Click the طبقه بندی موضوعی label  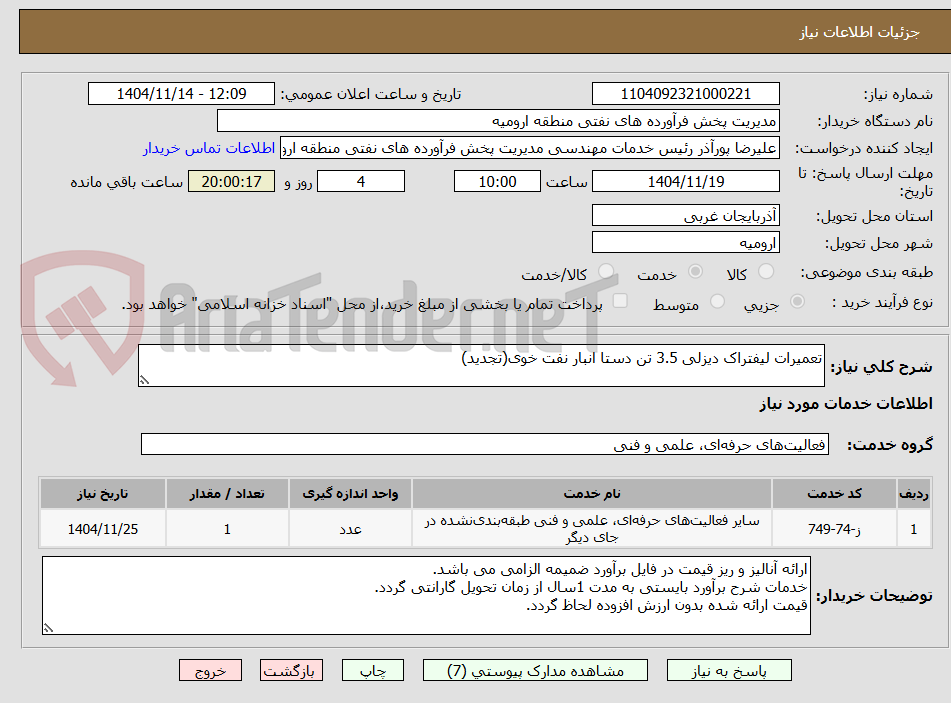(867, 273)
